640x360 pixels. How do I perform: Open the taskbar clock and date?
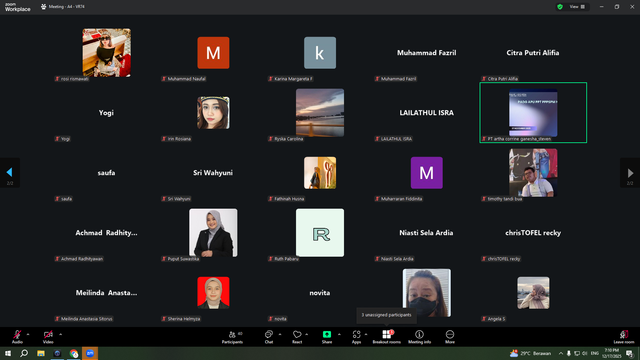point(611,353)
